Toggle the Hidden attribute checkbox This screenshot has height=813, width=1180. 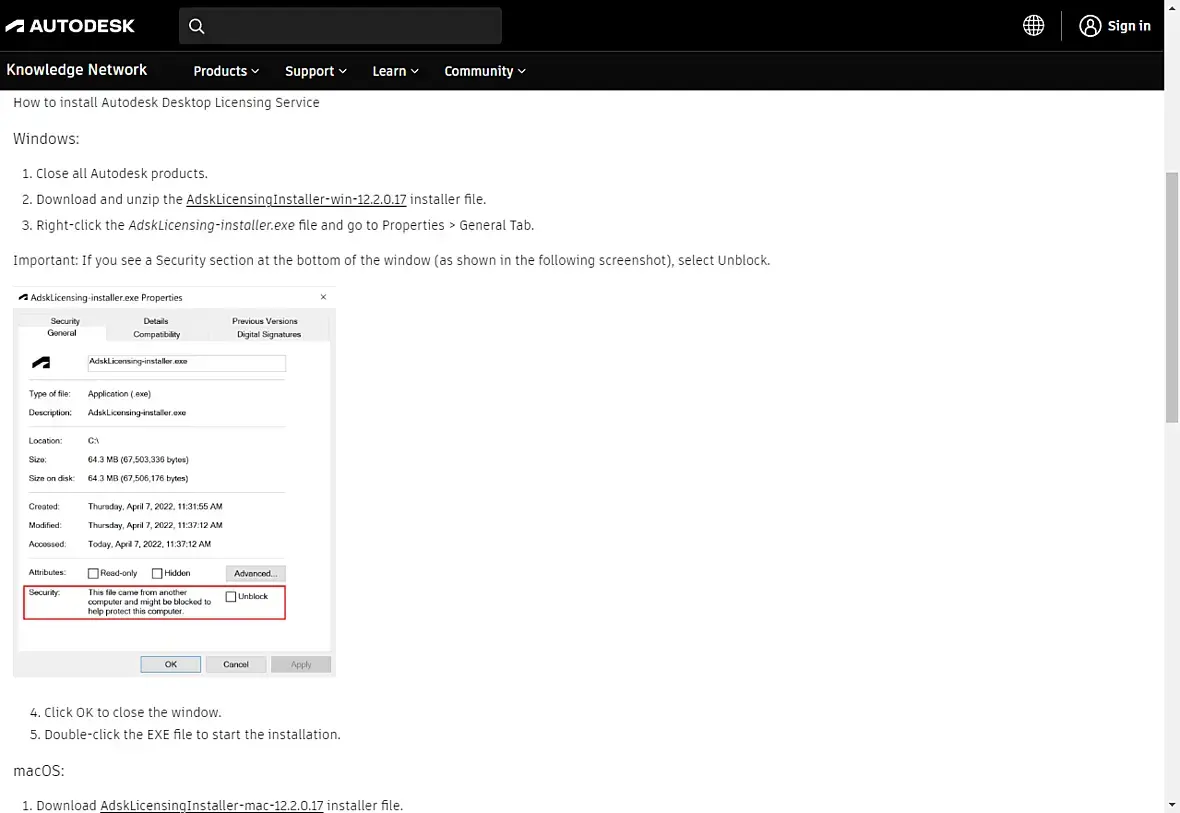pos(157,574)
